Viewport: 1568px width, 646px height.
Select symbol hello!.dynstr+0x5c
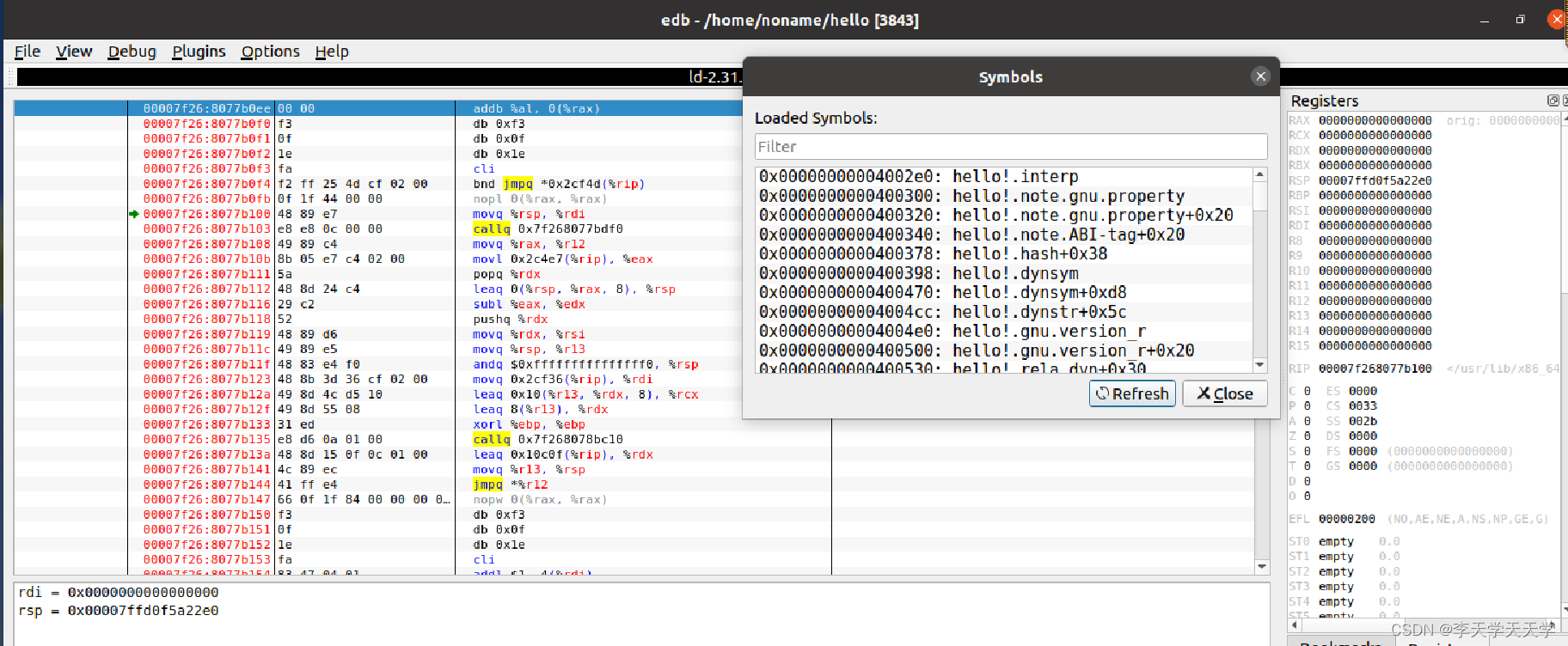pyautogui.click(x=1004, y=312)
